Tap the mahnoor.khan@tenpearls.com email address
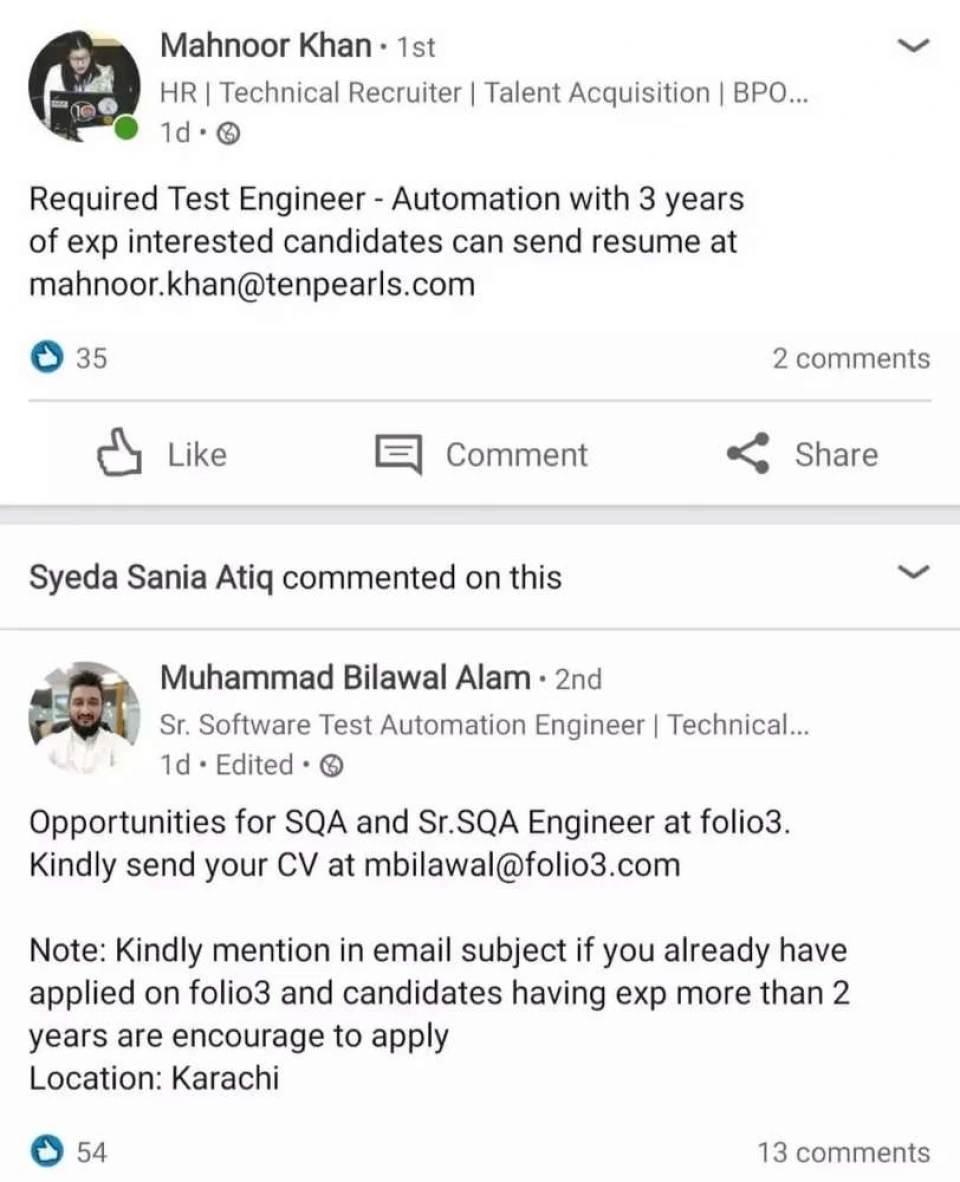Screen dimensions: 960x1182 [252, 285]
